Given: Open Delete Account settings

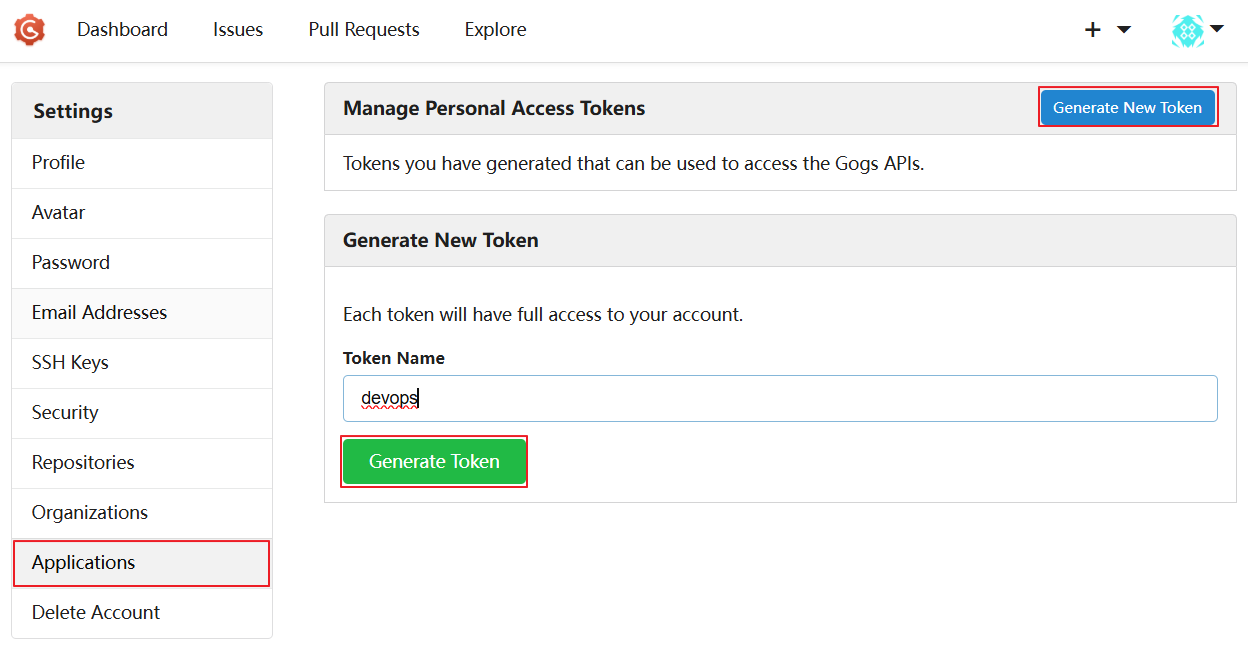Looking at the screenshot, I should coord(96,612).
